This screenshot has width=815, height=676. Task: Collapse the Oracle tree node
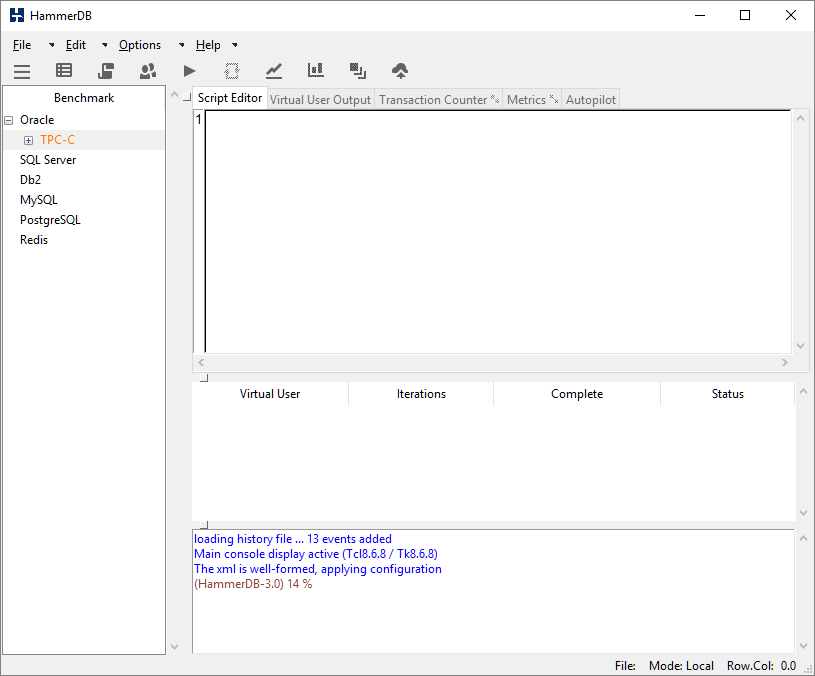click(9, 121)
